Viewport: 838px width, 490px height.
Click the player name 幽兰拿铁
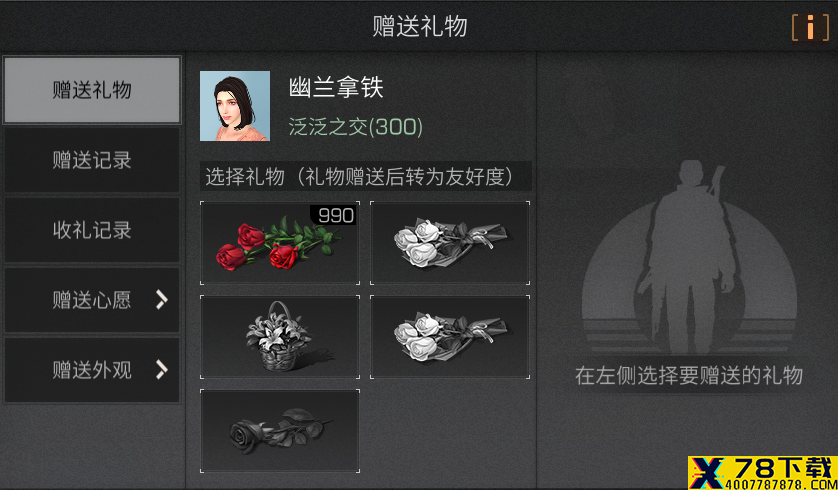[x=336, y=87]
